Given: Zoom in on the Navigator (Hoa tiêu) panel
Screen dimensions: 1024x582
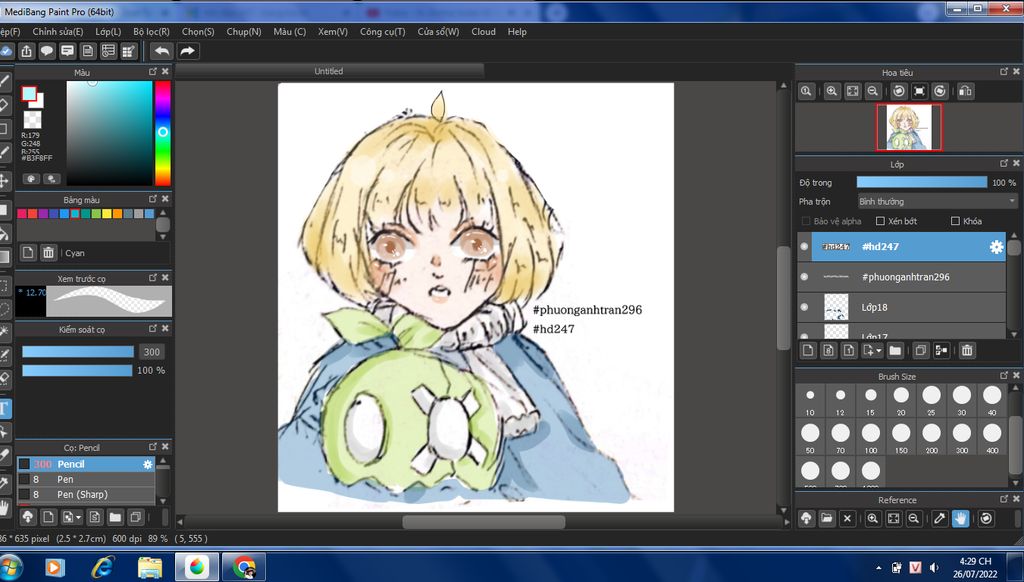Looking at the screenshot, I should (x=831, y=91).
